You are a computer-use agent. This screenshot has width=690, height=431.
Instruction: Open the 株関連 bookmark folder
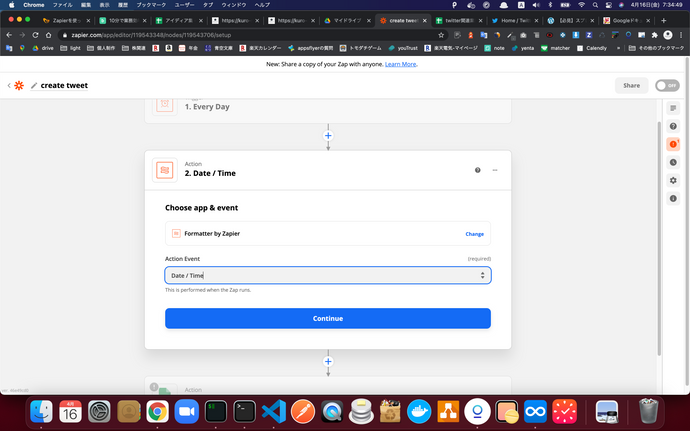134,48
